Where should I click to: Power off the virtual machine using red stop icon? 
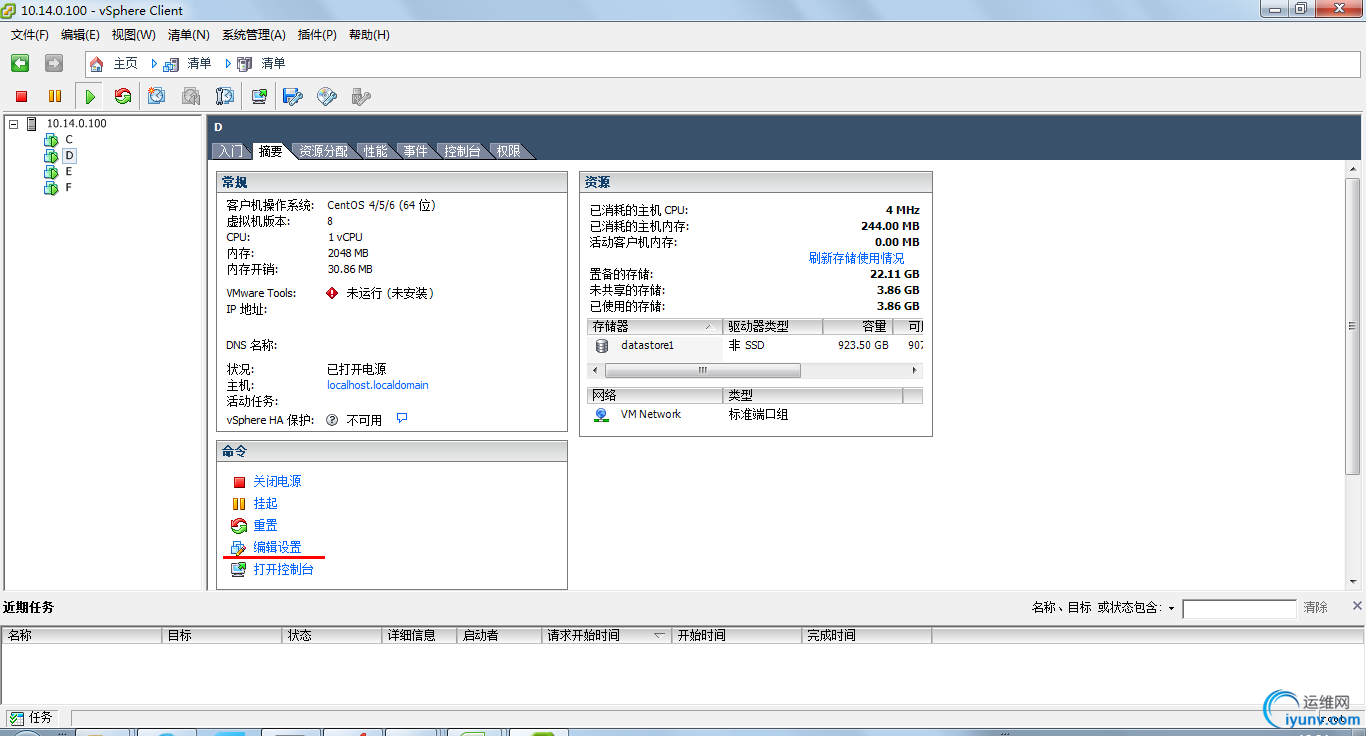click(x=20, y=96)
